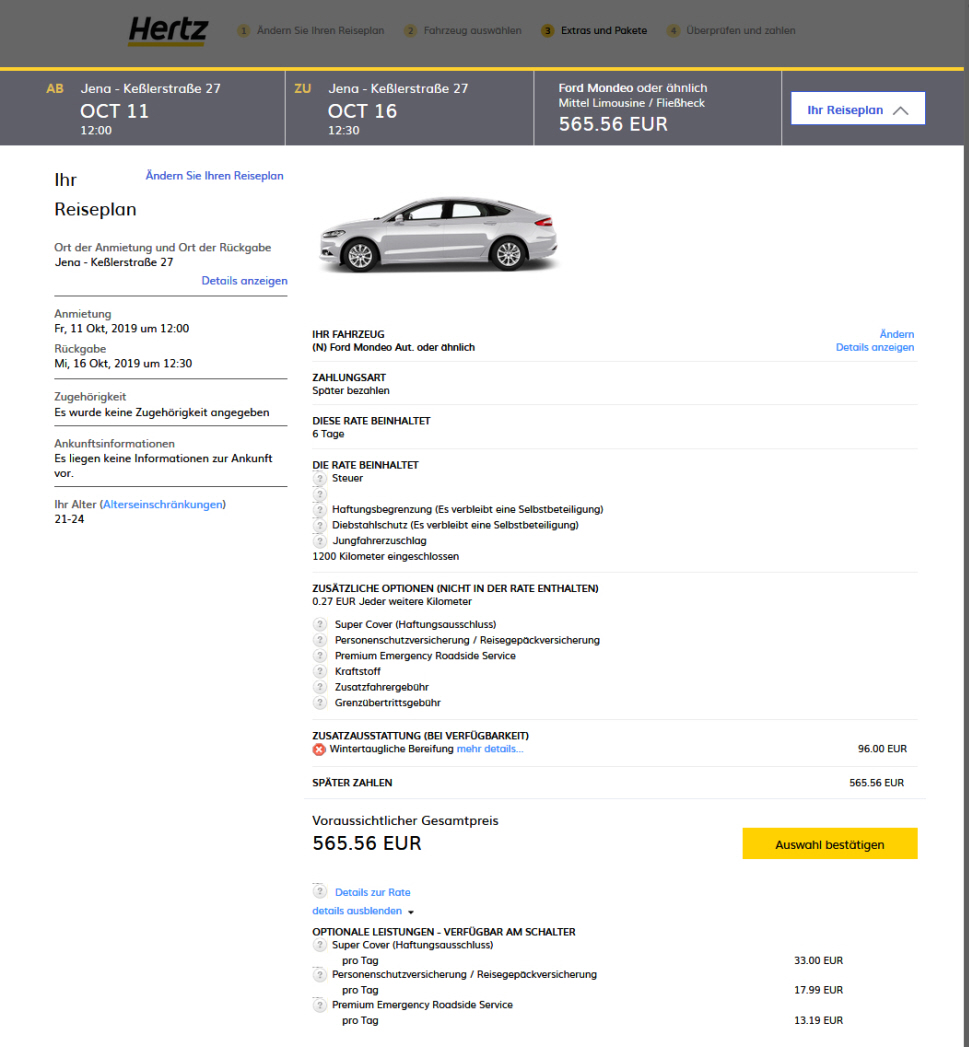Go to step 2 Fahrzeug auswählen
Image resolution: width=969 pixels, height=1047 pixels.
pos(462,31)
